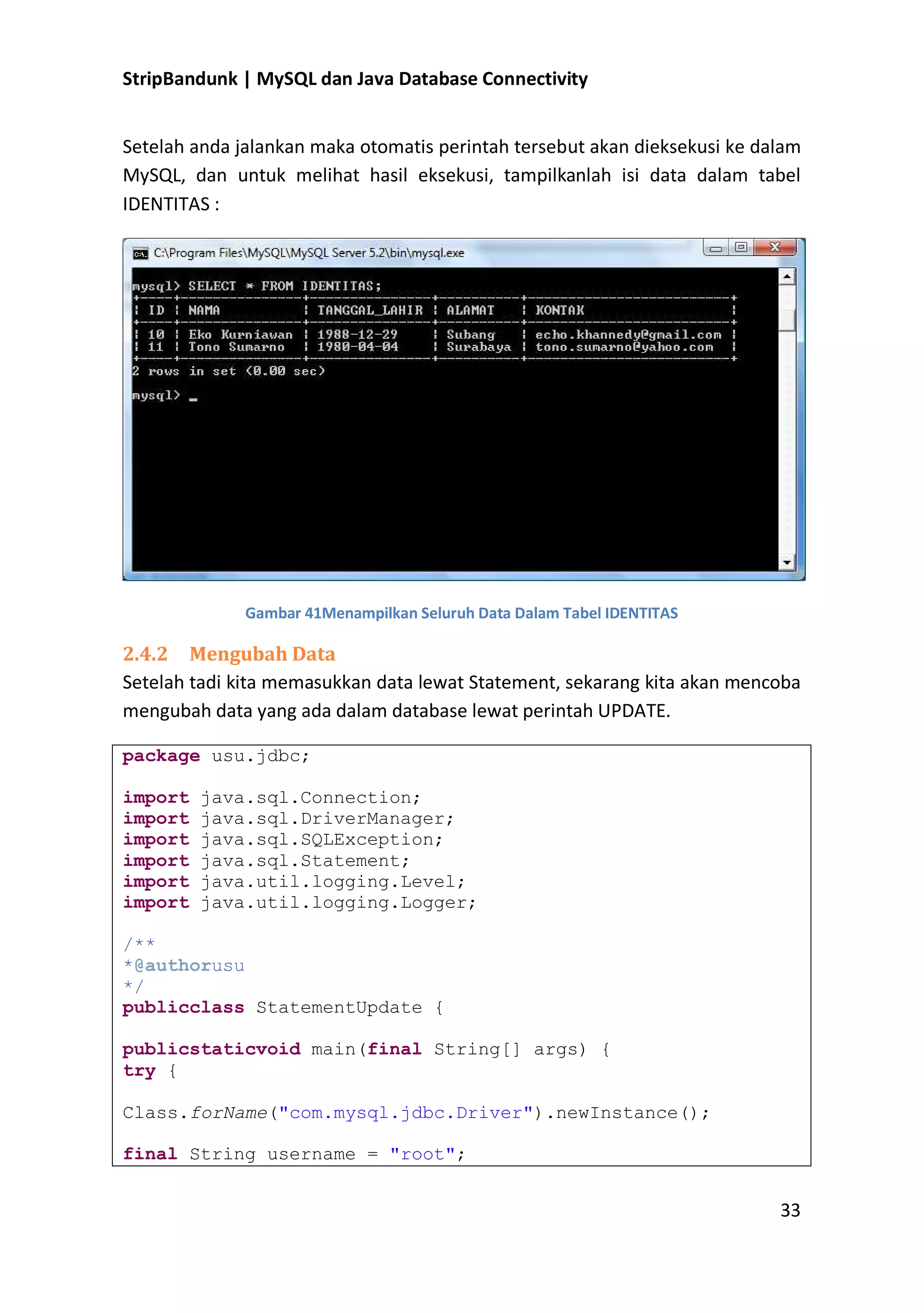This screenshot has height=1313, width=924.
Task: Click the mysql.exe title bar path text
Action: pos(309,253)
